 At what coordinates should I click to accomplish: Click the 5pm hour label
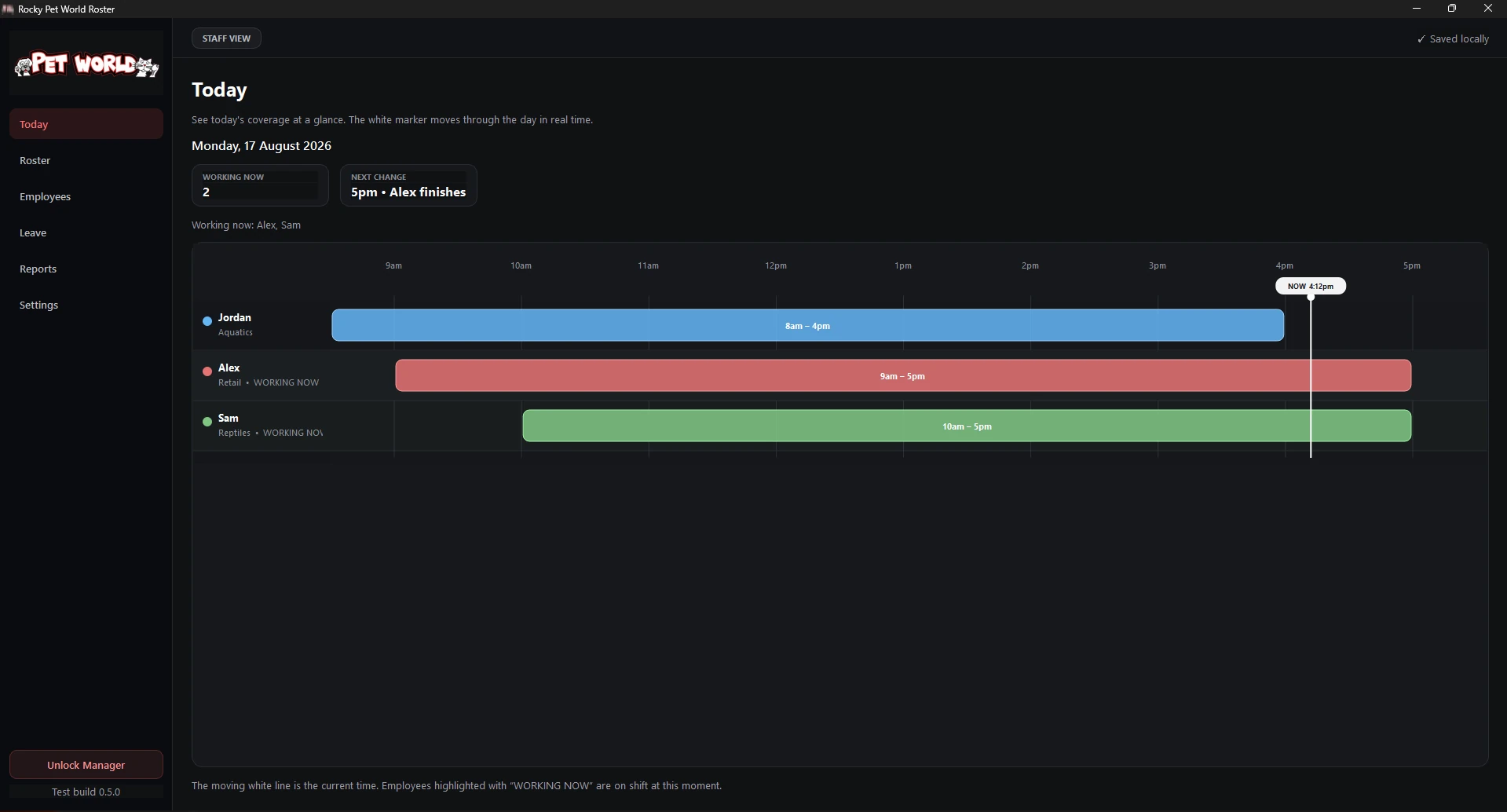(x=1412, y=265)
